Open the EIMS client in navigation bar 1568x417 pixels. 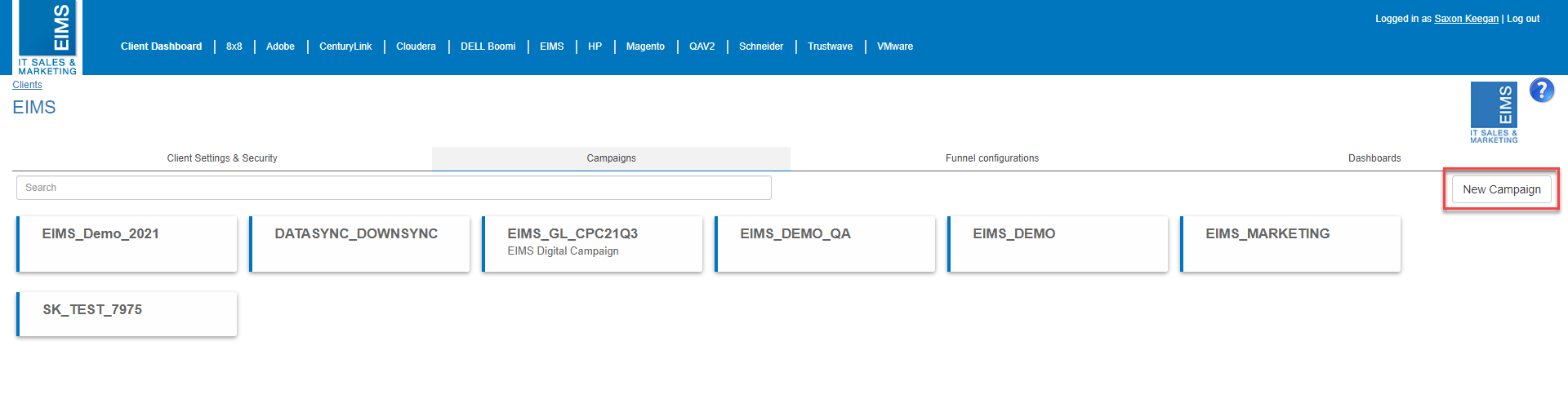click(551, 47)
